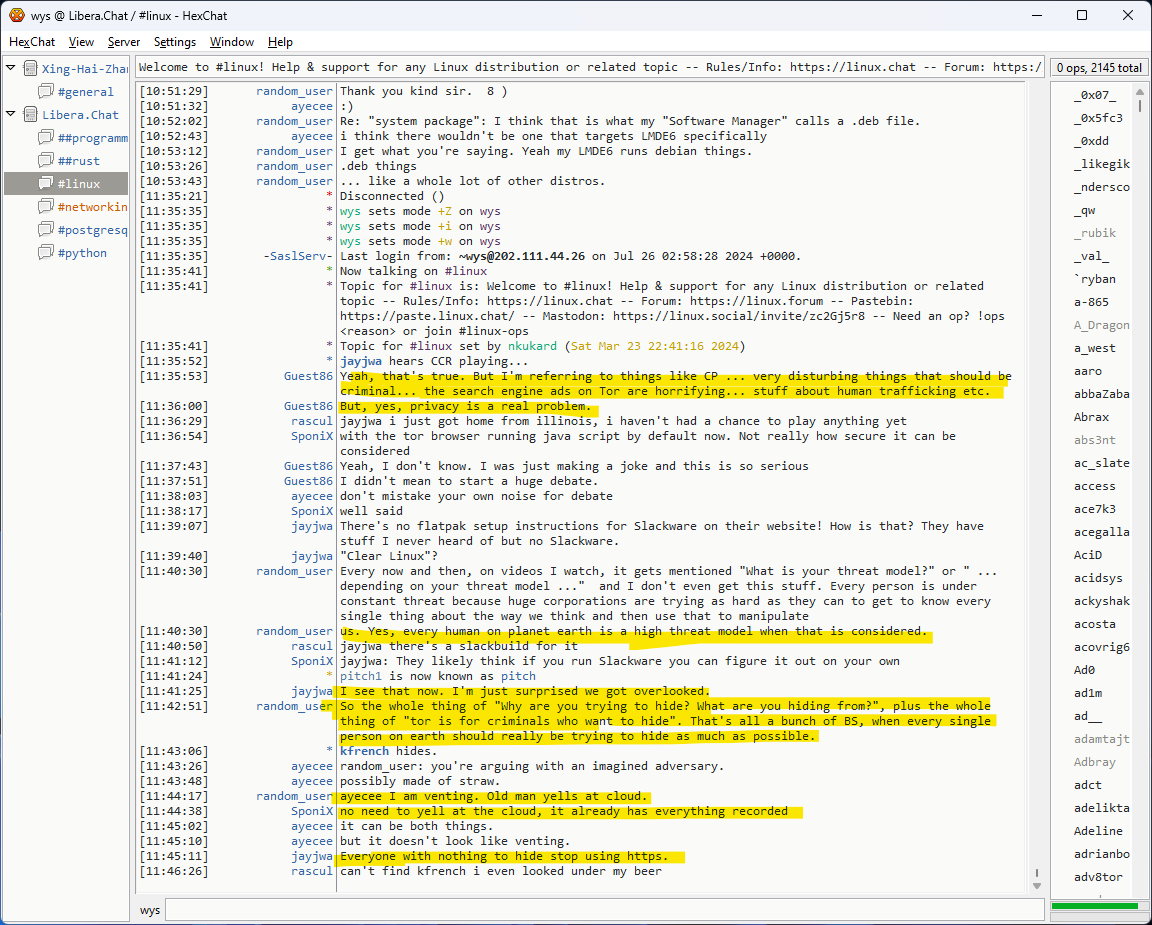
Task: Click the channel topic bar
Action: (x=590, y=68)
